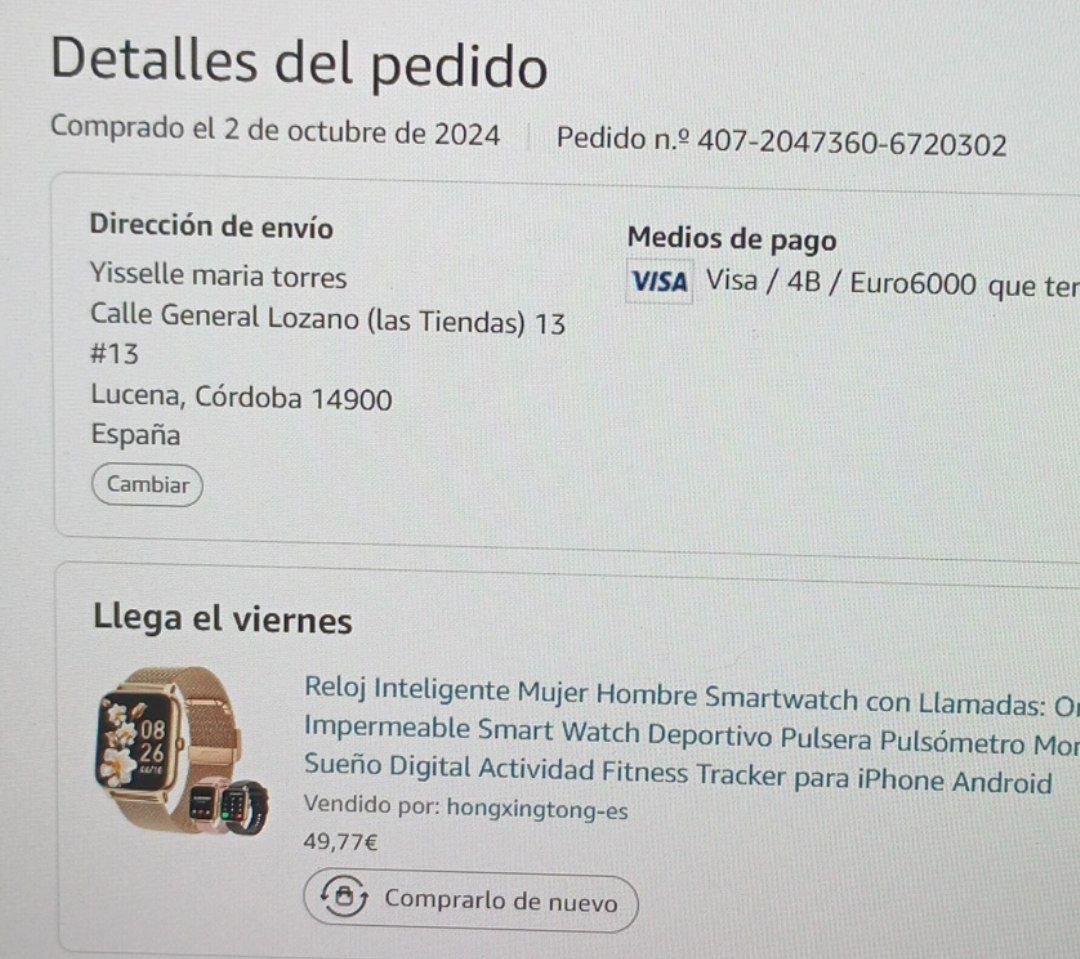Select the Lucena, Córdoba 14900 line
The height and width of the screenshot is (959, 1080).
[x=241, y=397]
